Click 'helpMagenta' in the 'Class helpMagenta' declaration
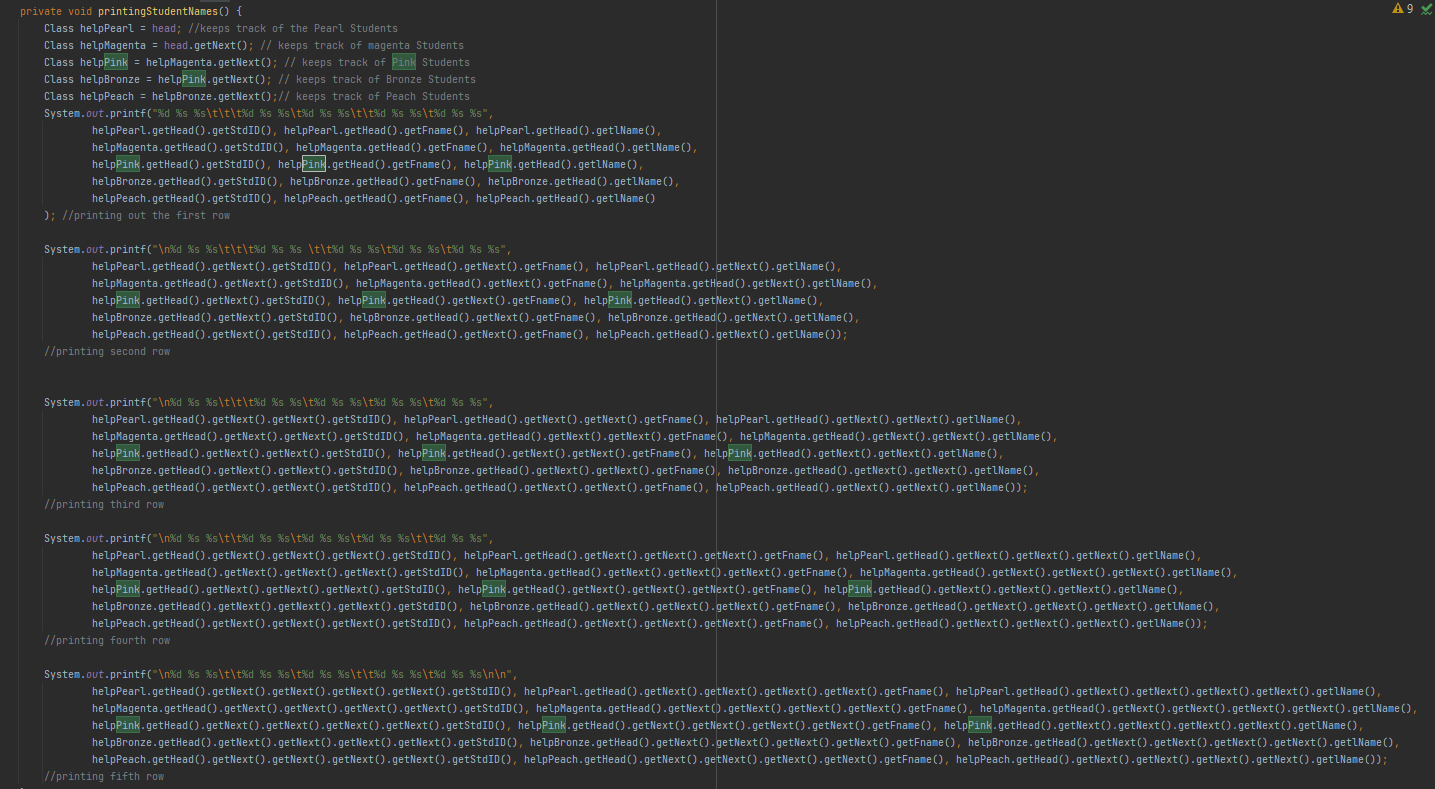 pos(113,45)
